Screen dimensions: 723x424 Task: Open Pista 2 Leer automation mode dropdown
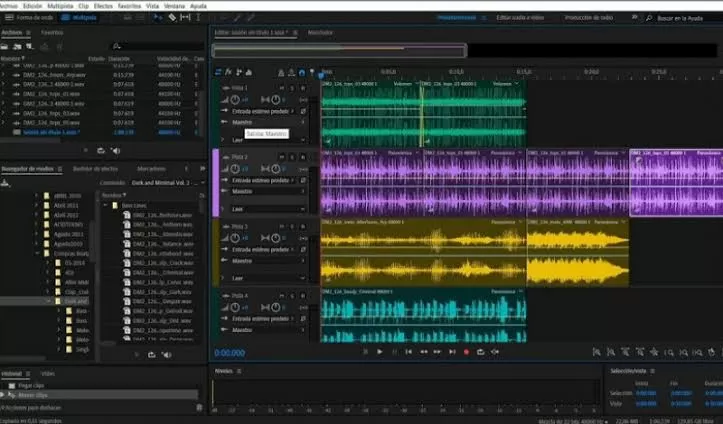tap(268, 209)
